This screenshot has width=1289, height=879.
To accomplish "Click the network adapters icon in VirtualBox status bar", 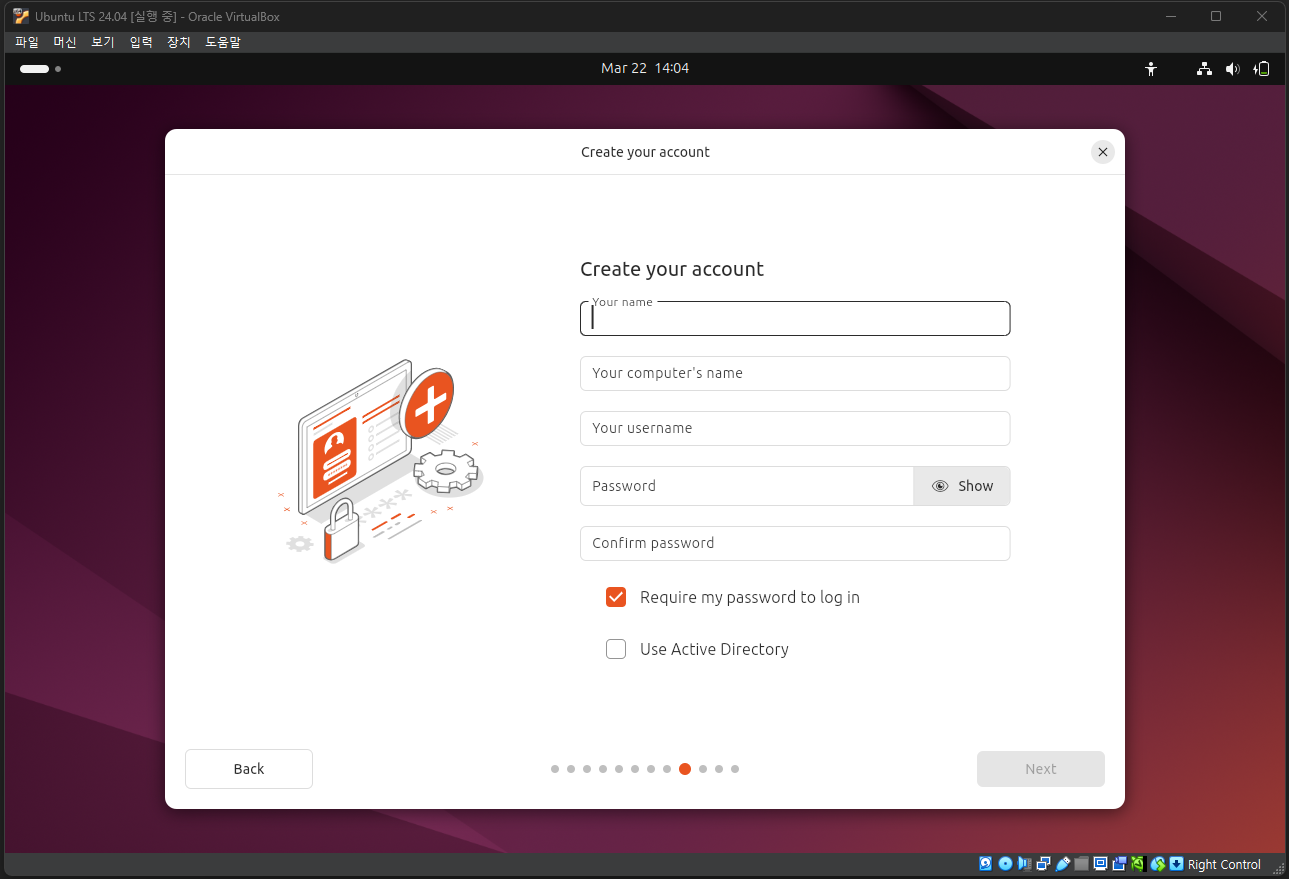I will [x=1043, y=864].
